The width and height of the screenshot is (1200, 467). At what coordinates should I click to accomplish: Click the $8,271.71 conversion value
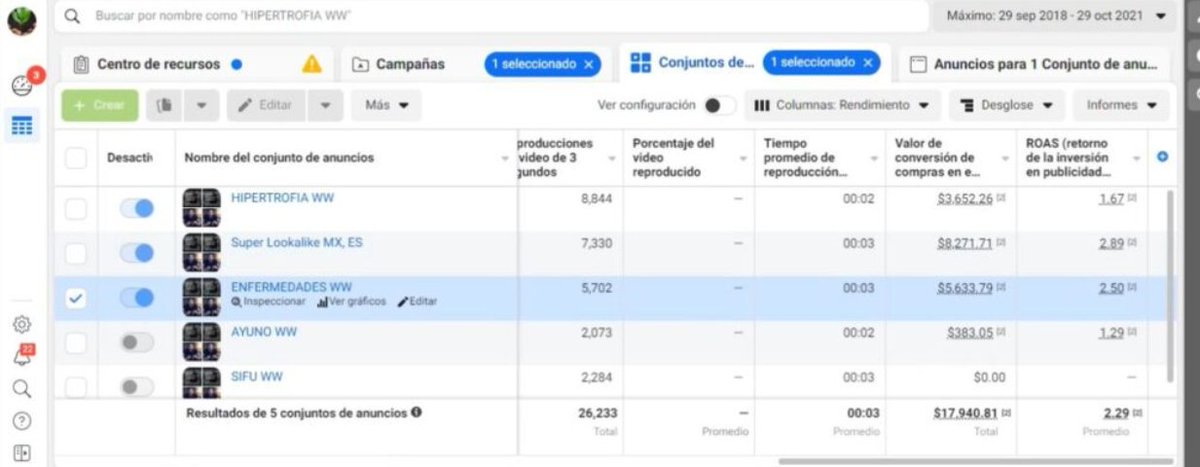tap(965, 243)
